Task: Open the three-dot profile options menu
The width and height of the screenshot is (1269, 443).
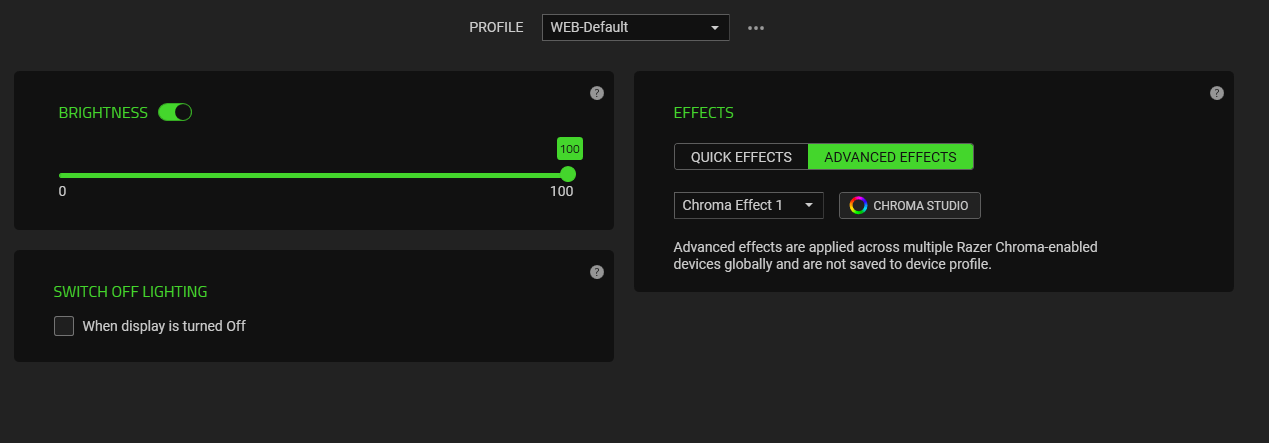Action: (756, 28)
